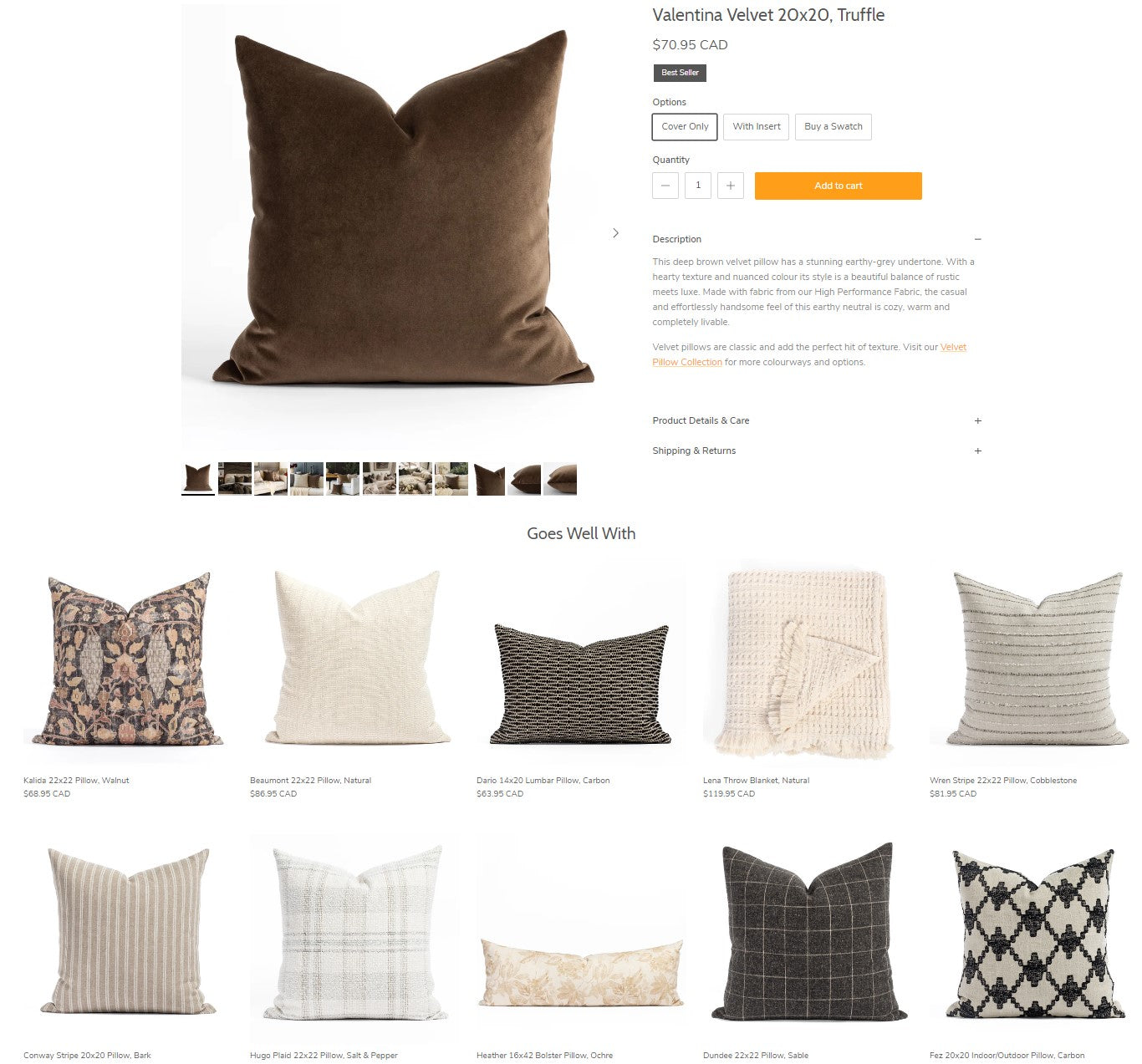Collapse the Description section minus icon
1142x1064 pixels.
pyautogui.click(x=977, y=239)
